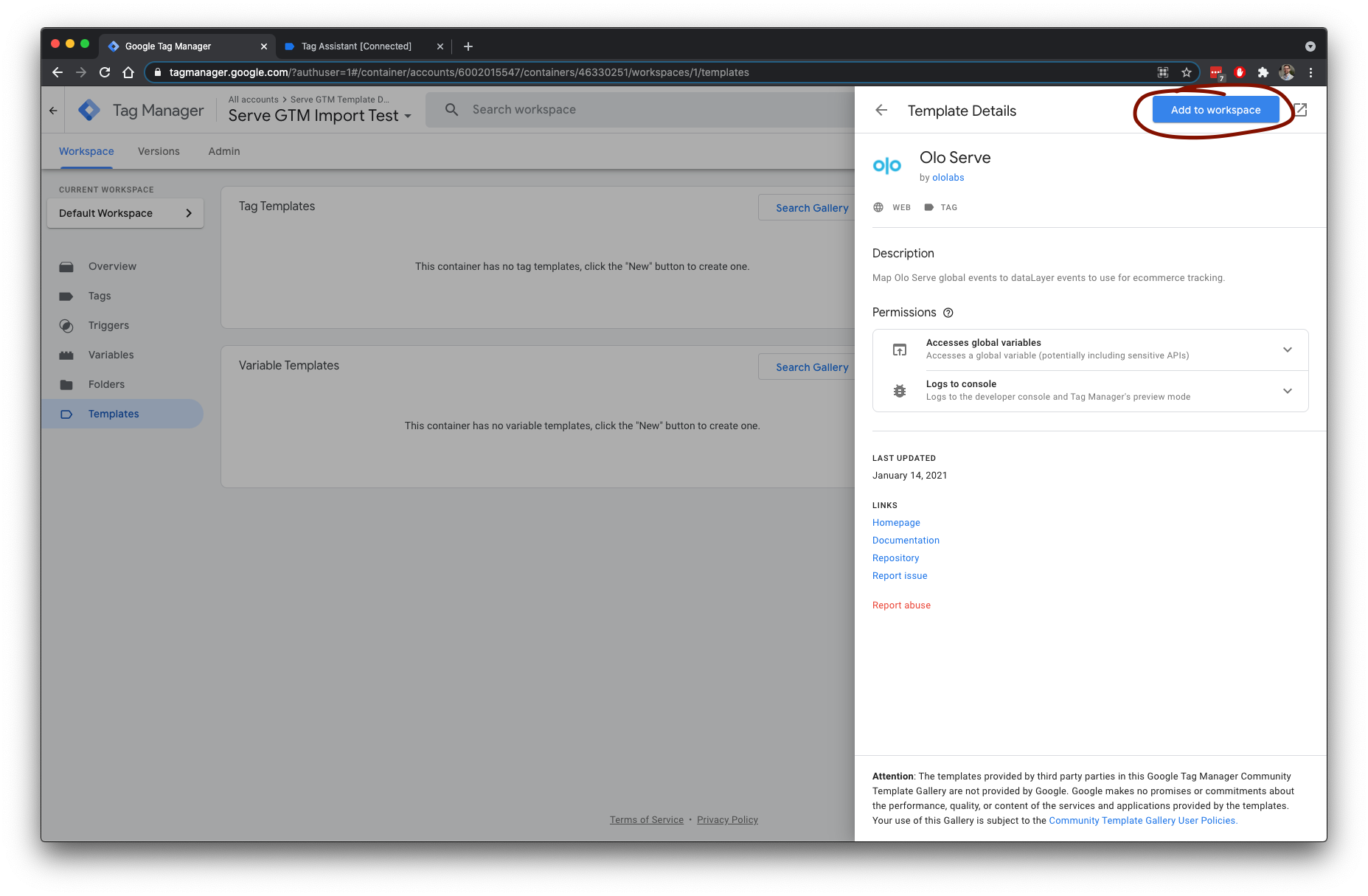Viewport: 1368px width, 896px height.
Task: Click the Serve GTM Template breadcrumb
Action: [x=340, y=100]
